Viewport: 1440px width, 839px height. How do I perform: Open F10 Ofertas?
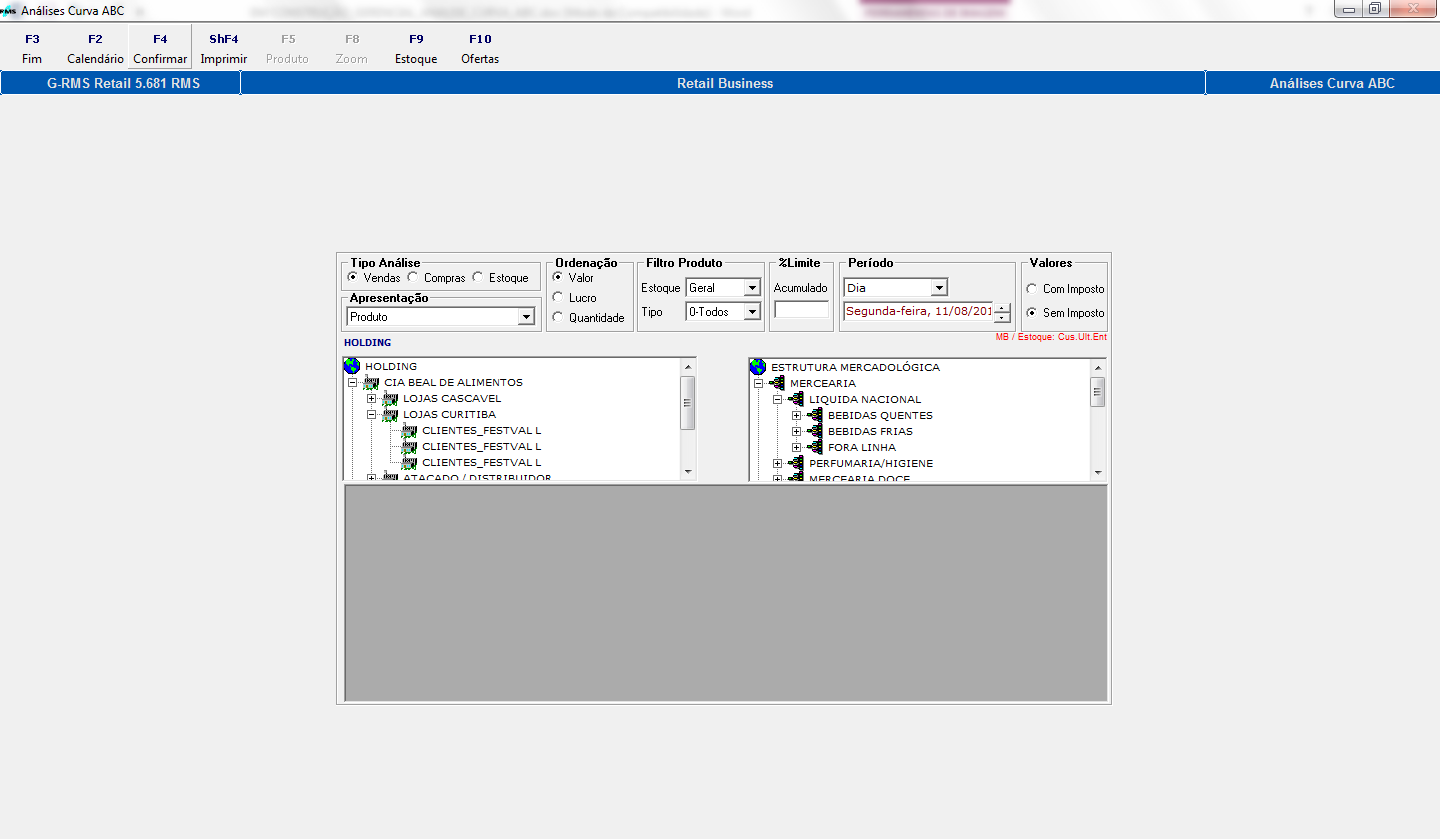pos(480,49)
